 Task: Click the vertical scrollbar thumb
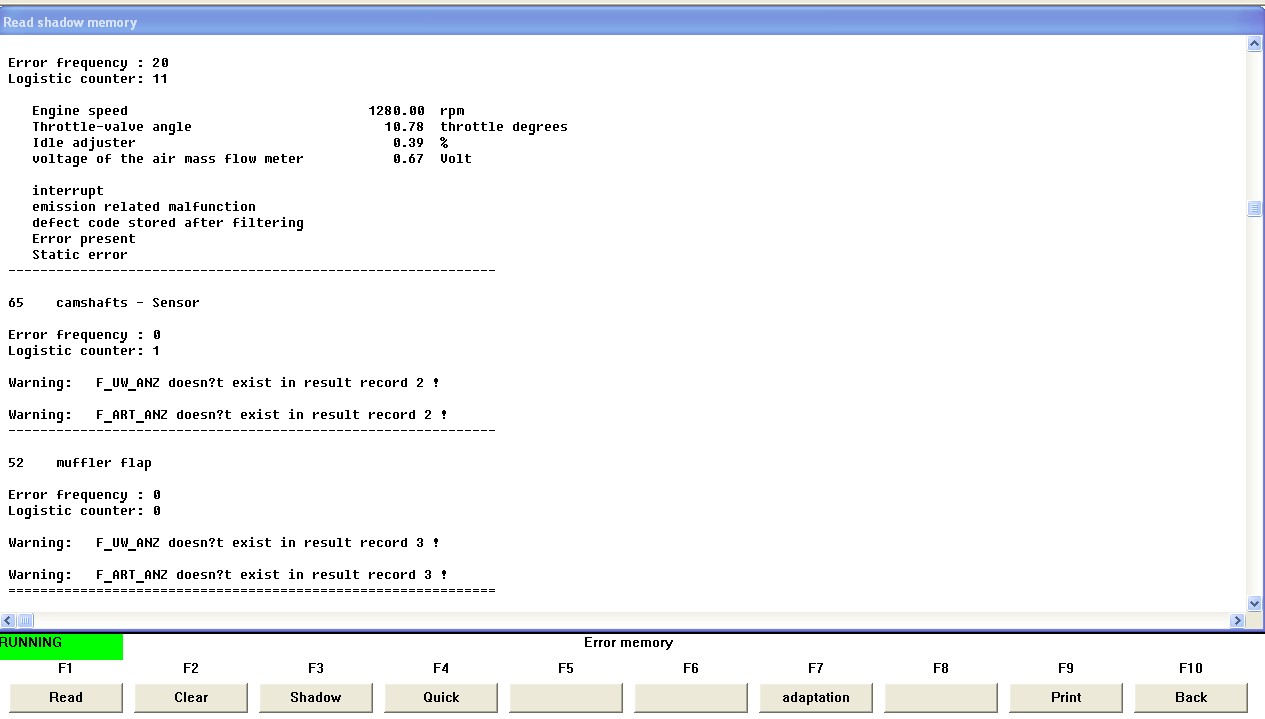(1255, 209)
